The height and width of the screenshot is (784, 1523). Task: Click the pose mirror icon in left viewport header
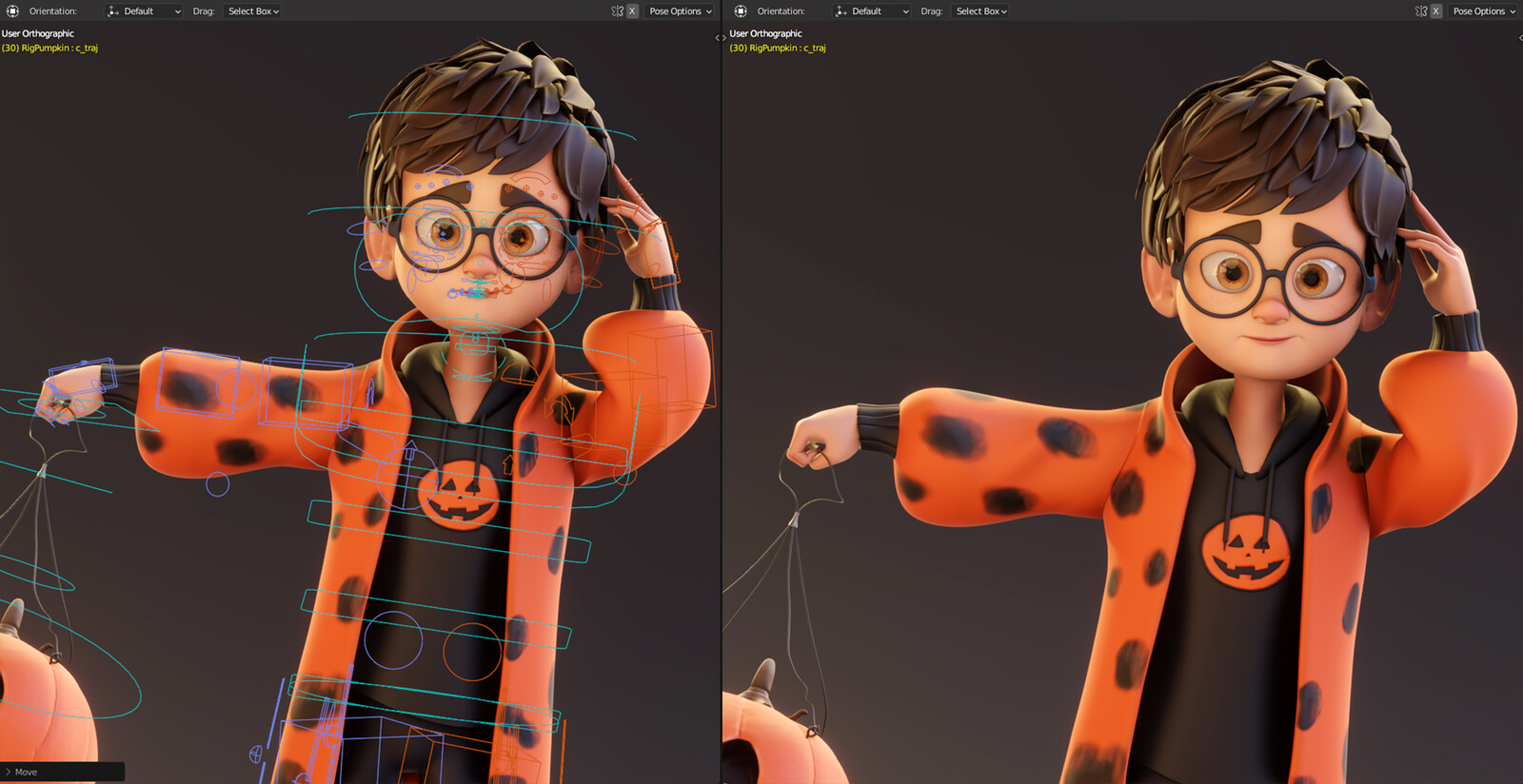pos(618,11)
